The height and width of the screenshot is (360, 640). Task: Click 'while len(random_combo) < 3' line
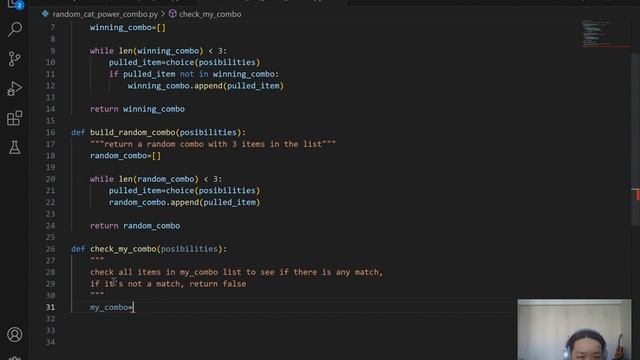(156, 179)
